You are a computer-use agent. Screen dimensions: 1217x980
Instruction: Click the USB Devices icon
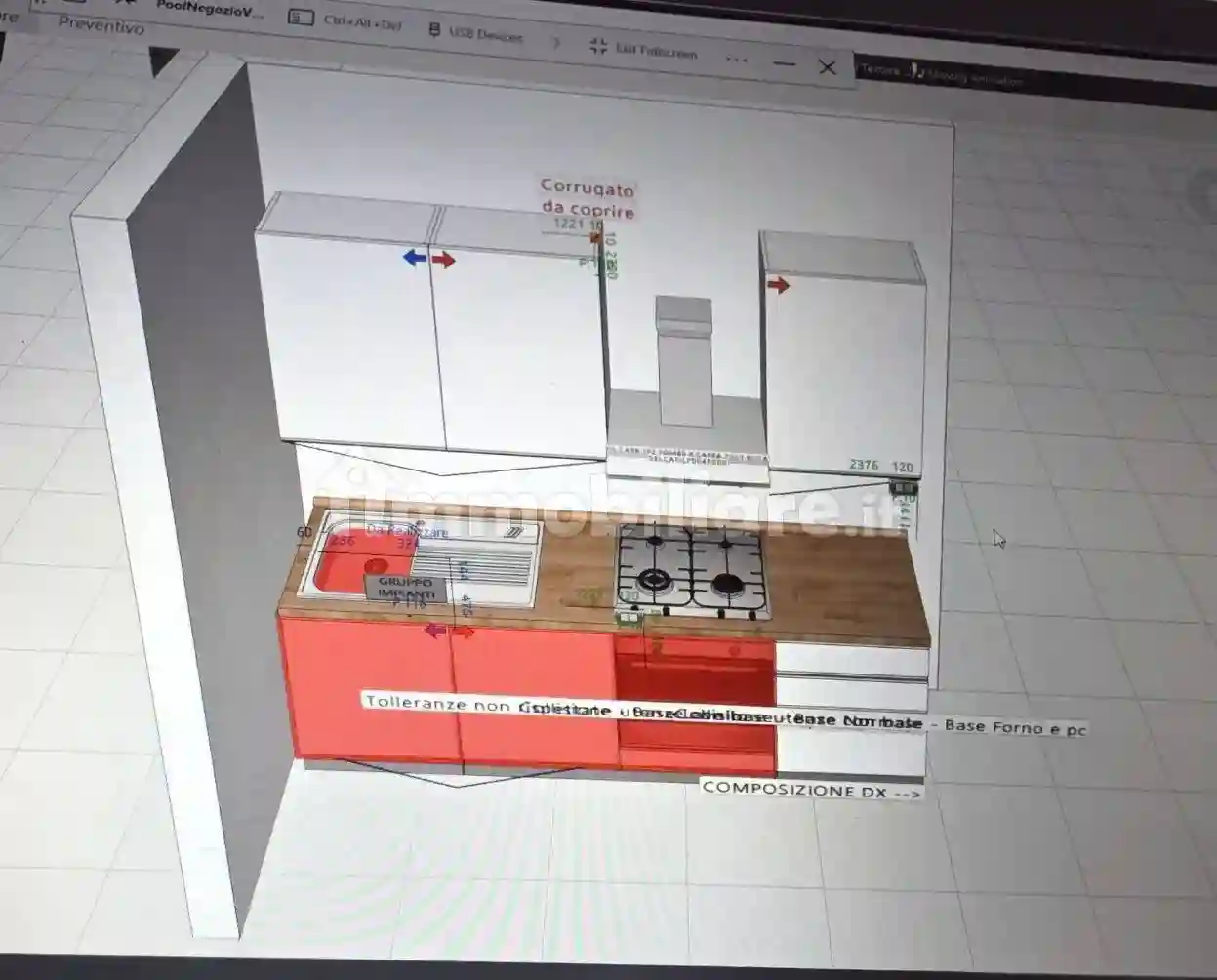point(435,31)
